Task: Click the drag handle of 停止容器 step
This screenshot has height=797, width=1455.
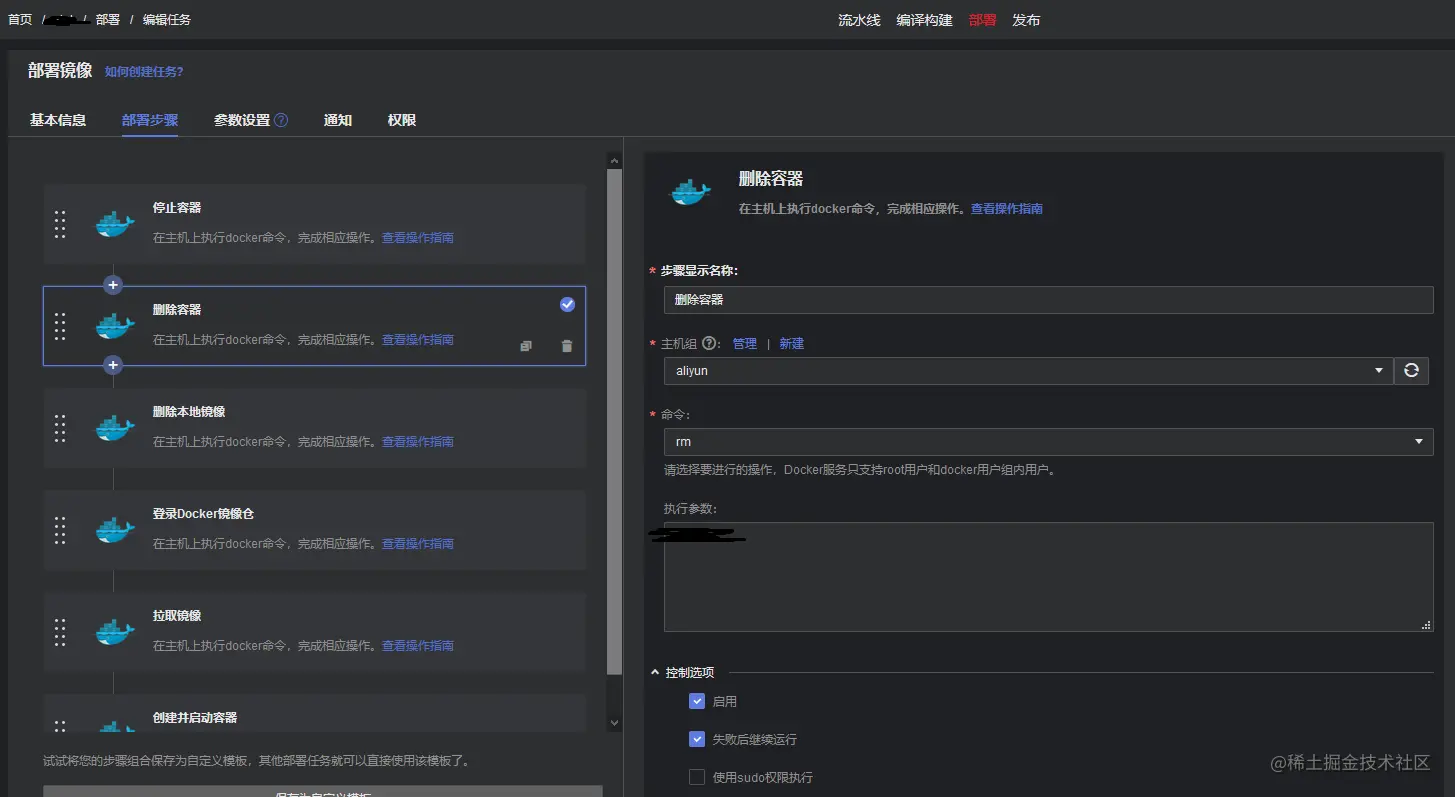Action: coord(60,224)
